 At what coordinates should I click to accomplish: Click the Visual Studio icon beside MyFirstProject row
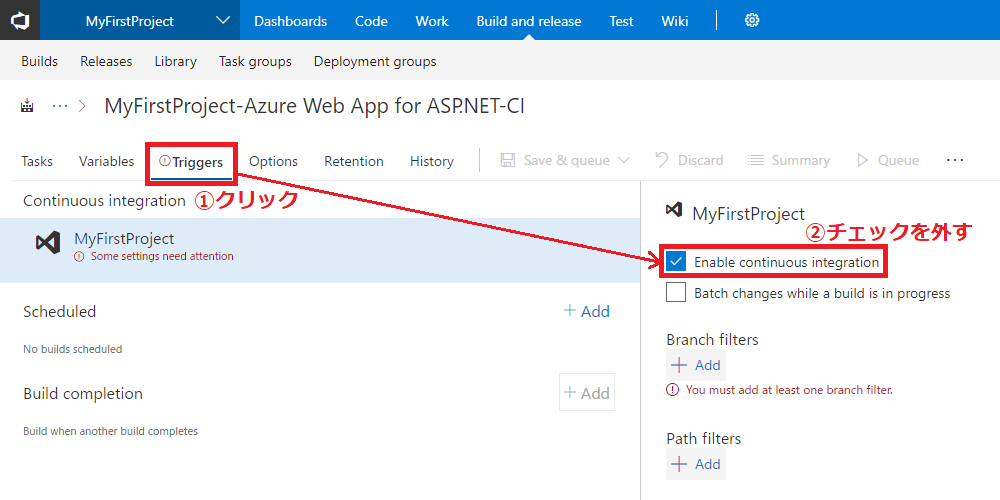pos(48,242)
